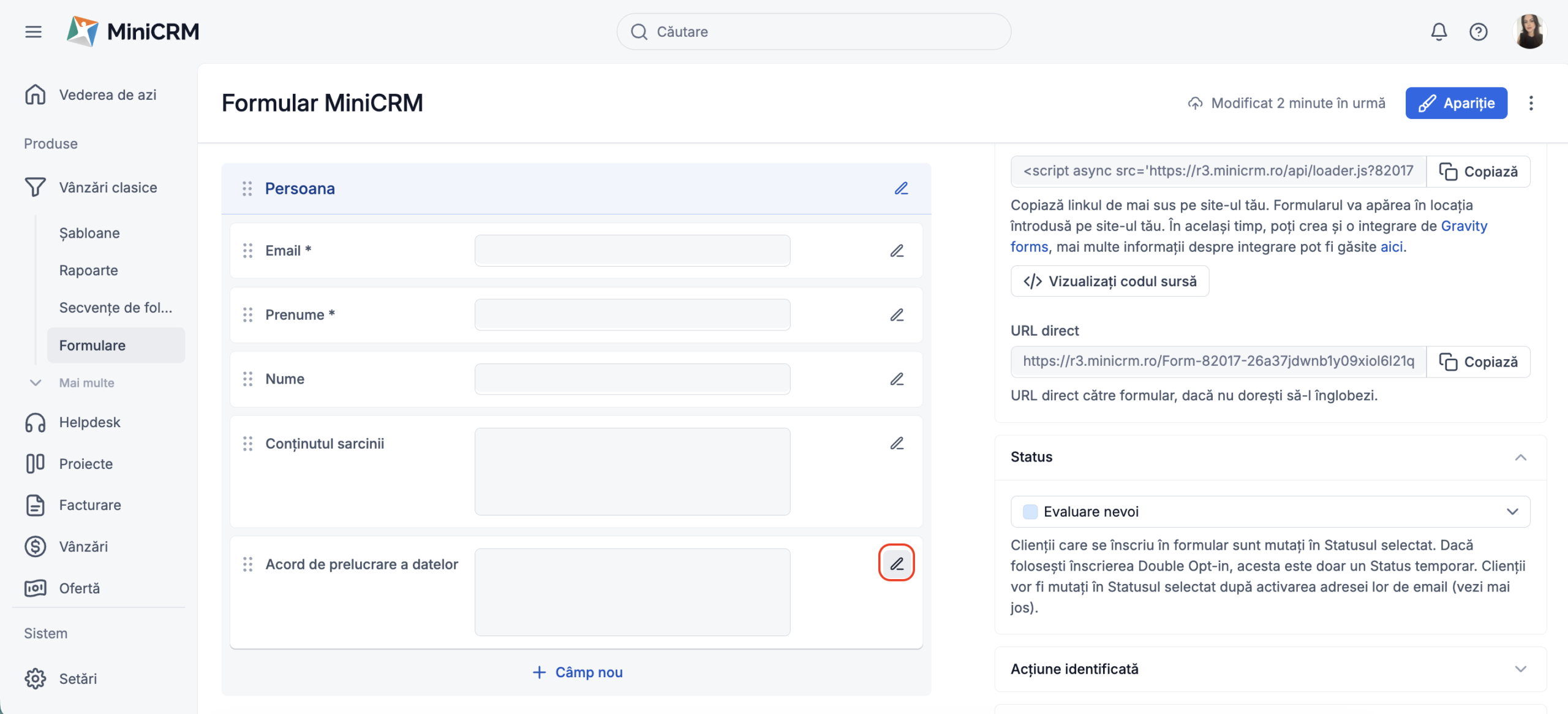Collapse the Status panel
The image size is (1568, 714).
[1520, 457]
